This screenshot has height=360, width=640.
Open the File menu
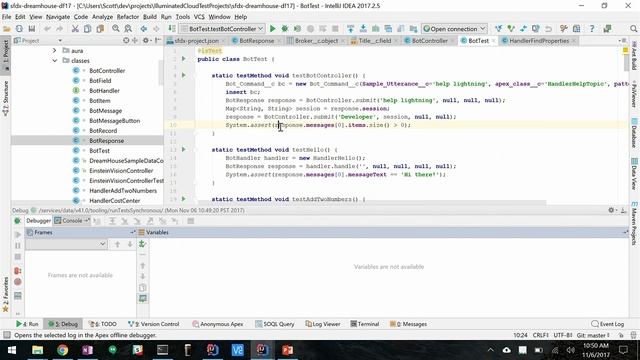[7, 17]
